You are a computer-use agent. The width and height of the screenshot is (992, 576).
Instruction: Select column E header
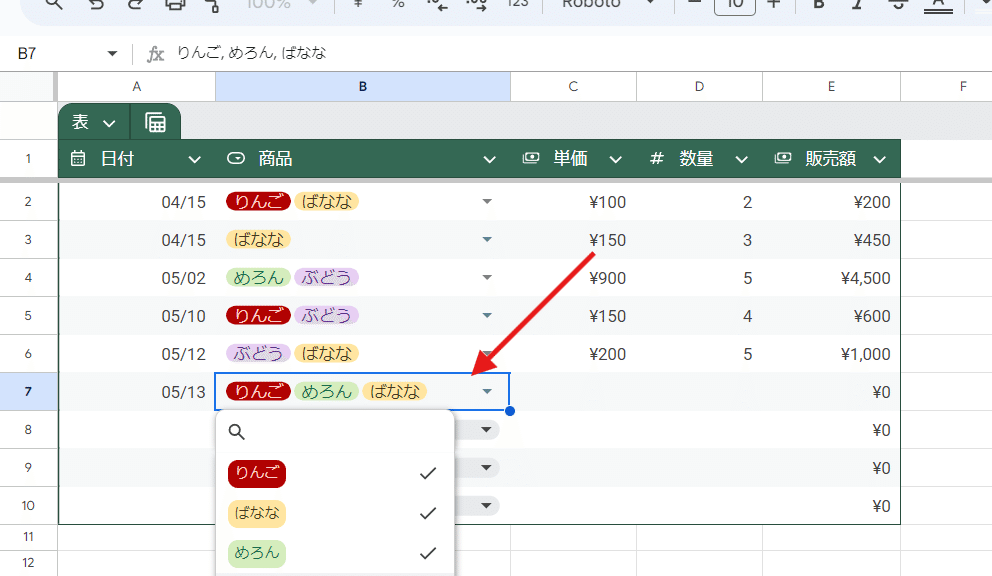tap(831, 87)
